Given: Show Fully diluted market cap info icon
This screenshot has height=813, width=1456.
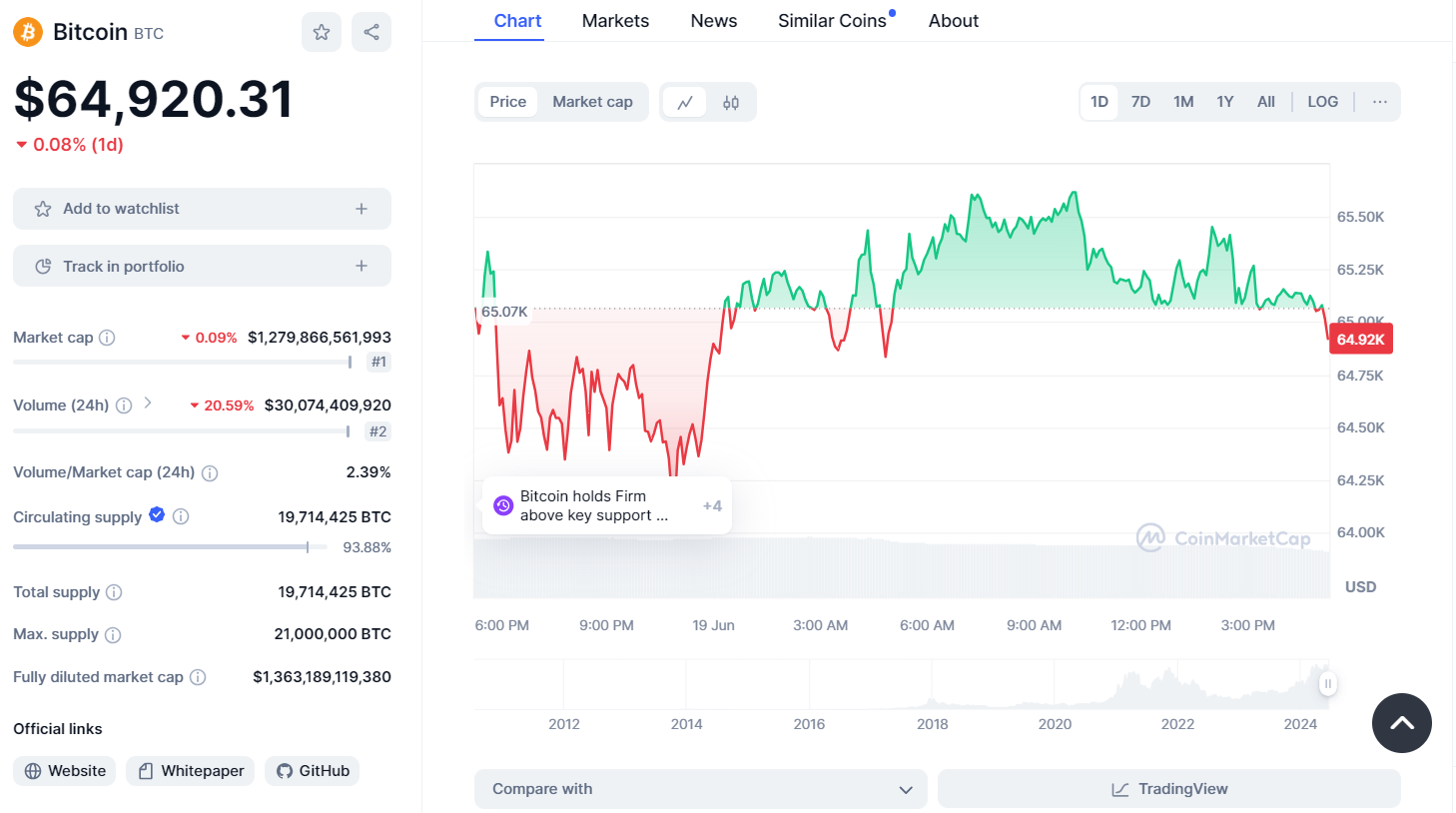Looking at the screenshot, I should click(x=198, y=677).
